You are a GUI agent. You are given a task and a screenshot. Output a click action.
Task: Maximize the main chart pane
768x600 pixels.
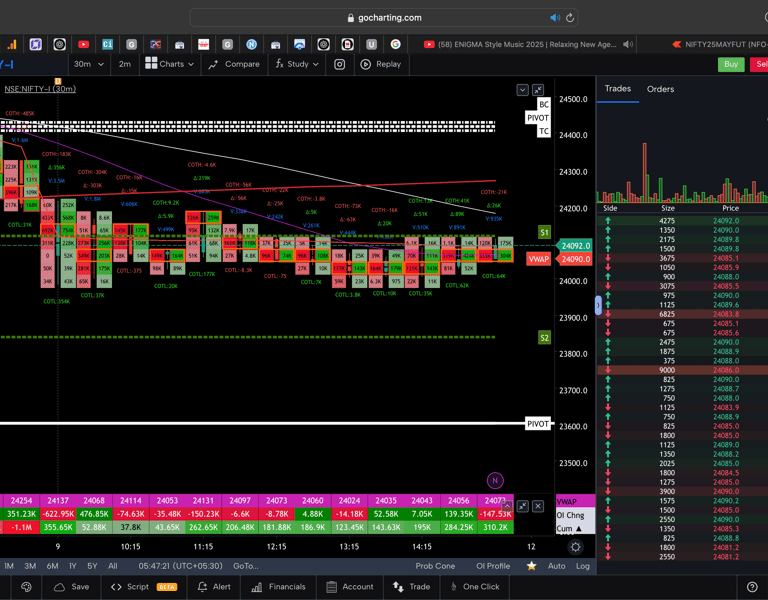tap(538, 90)
